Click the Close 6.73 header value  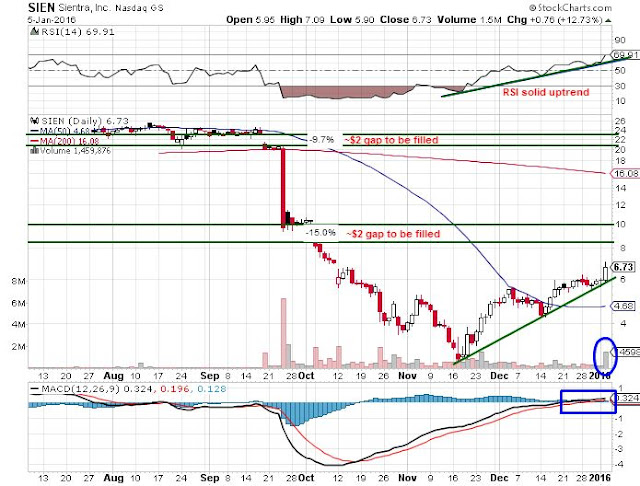click(406, 20)
